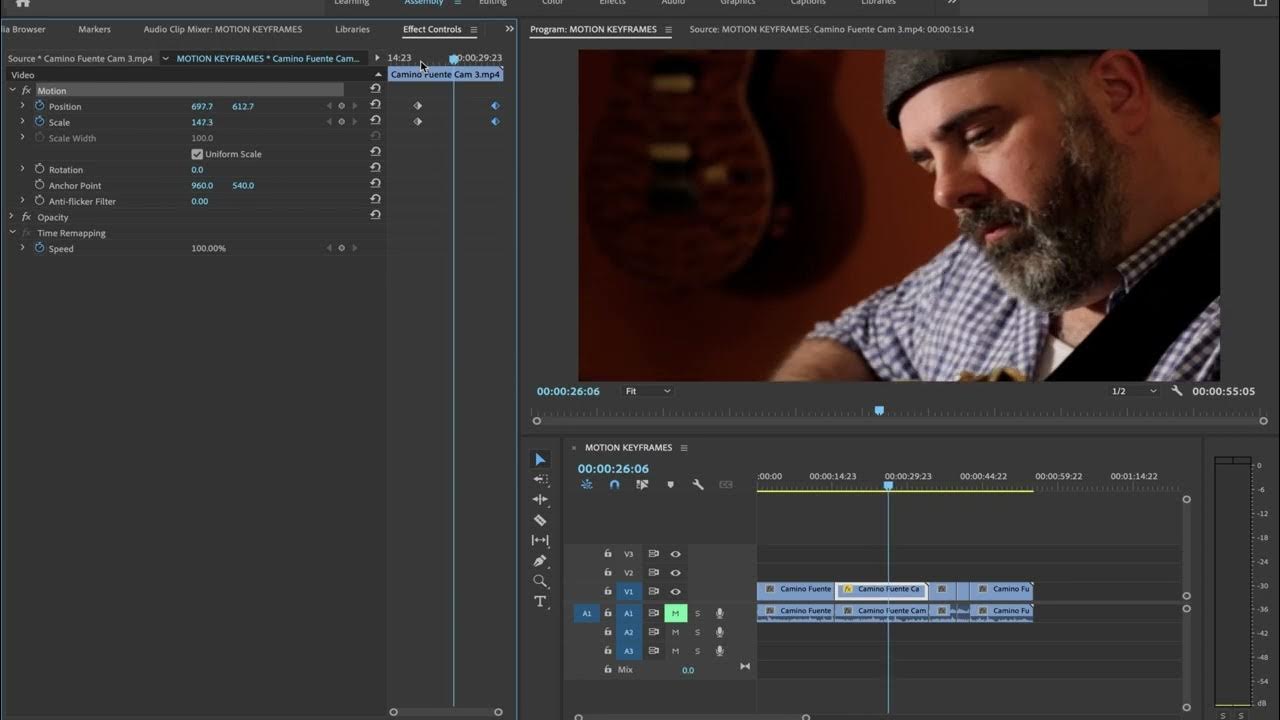Viewport: 1280px width, 720px height.
Task: Enable voice-over record on A1
Action: (x=719, y=613)
